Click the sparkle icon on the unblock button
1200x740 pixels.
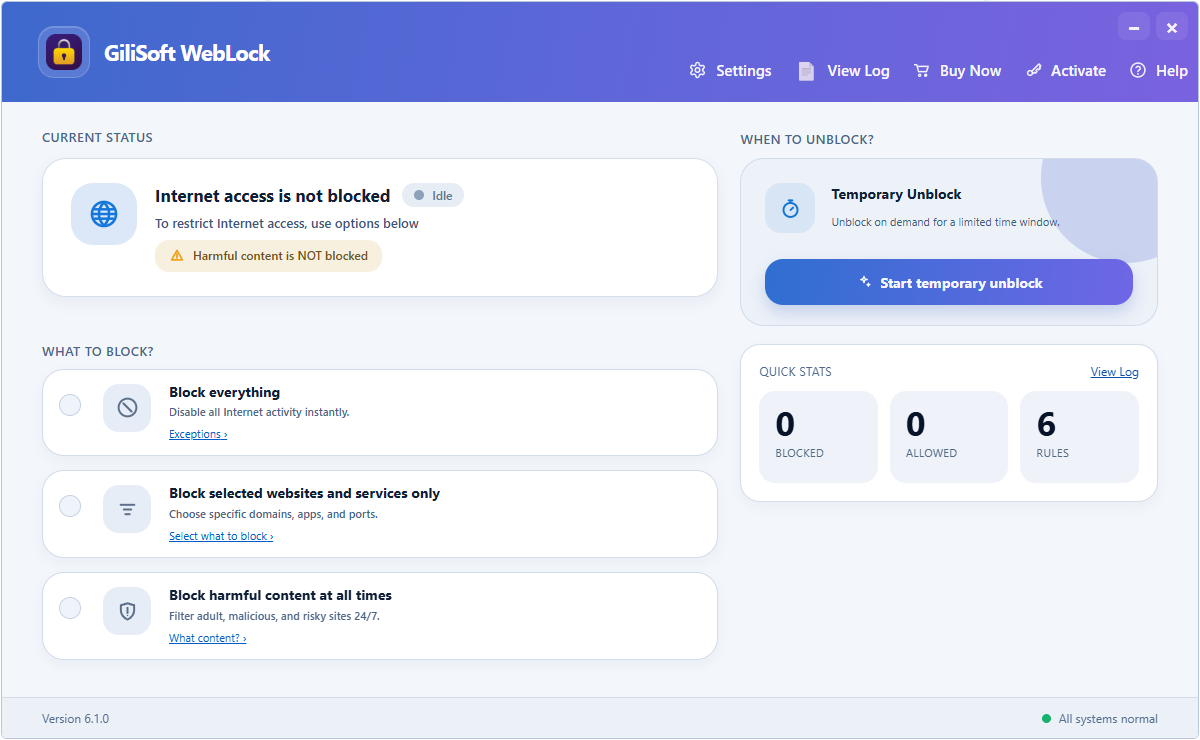866,282
